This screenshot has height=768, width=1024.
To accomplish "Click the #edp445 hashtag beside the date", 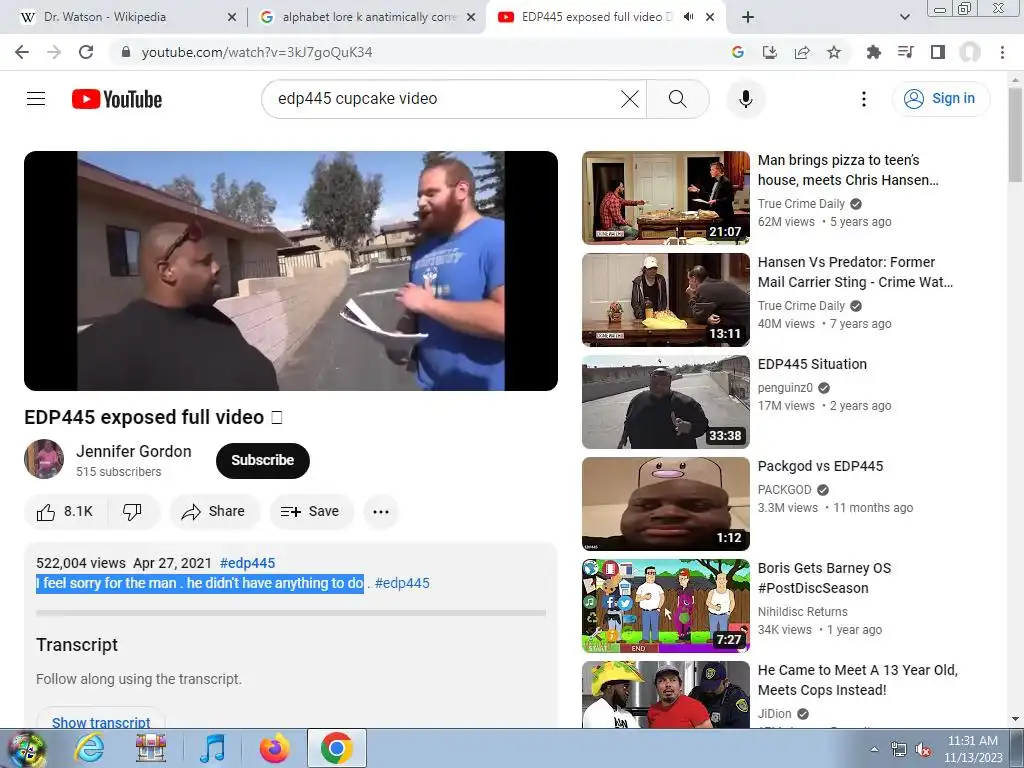I will [248, 563].
